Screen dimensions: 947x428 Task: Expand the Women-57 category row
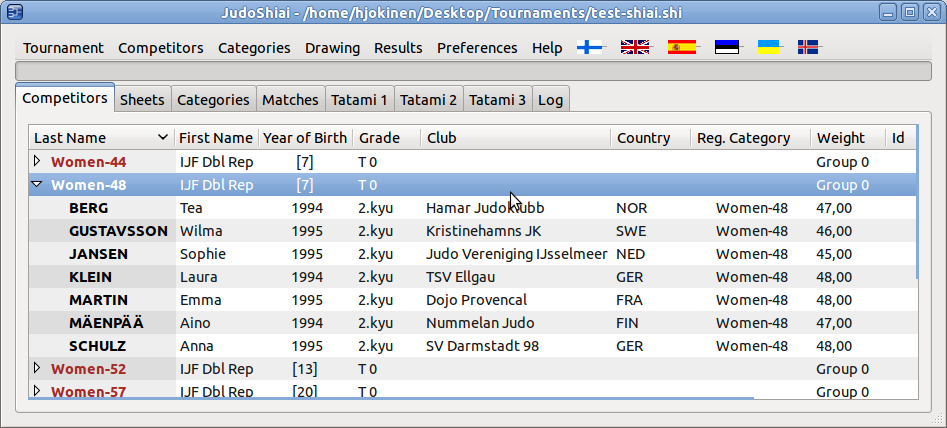point(37,391)
